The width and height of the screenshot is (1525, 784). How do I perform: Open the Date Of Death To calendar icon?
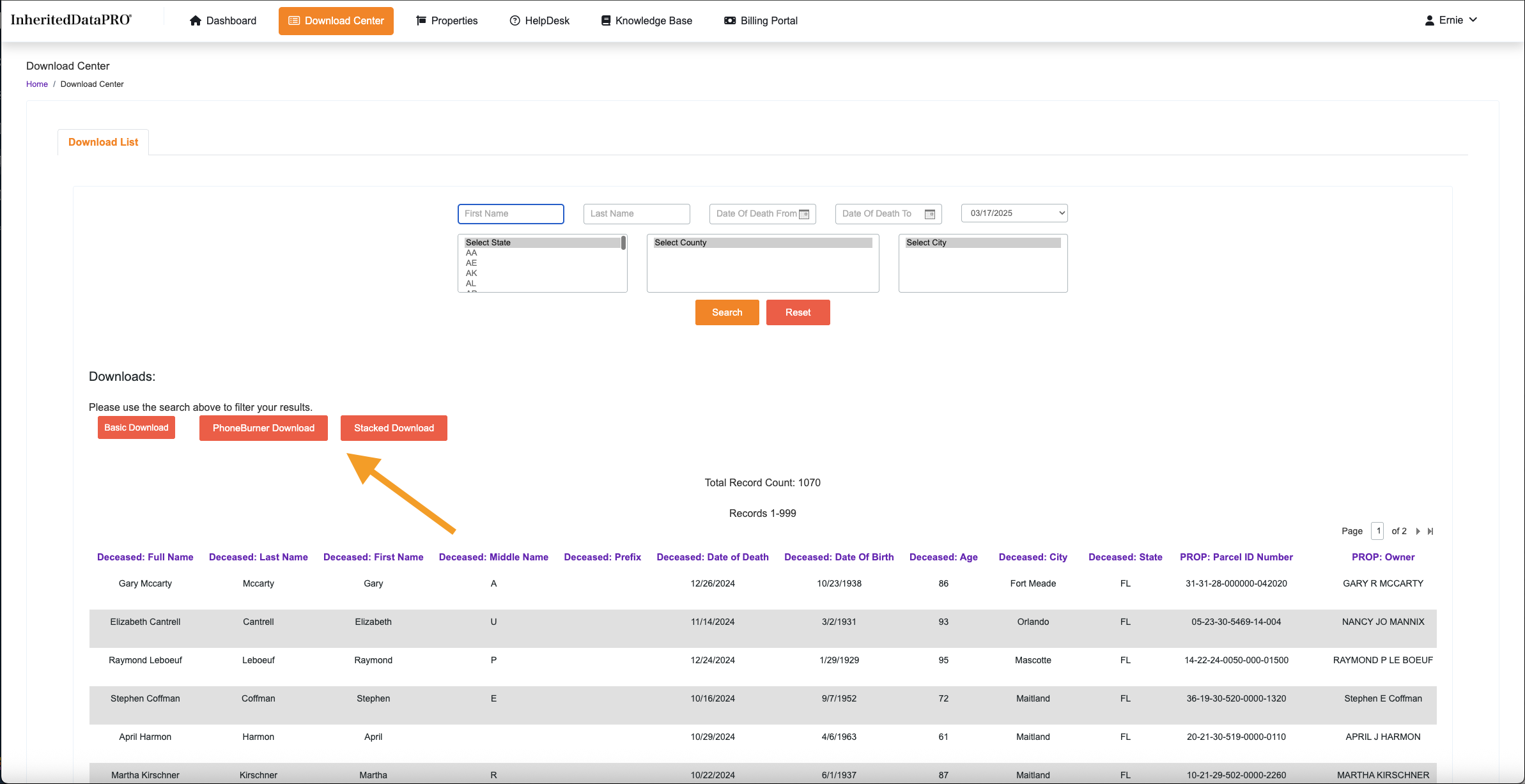pyautogui.click(x=930, y=214)
